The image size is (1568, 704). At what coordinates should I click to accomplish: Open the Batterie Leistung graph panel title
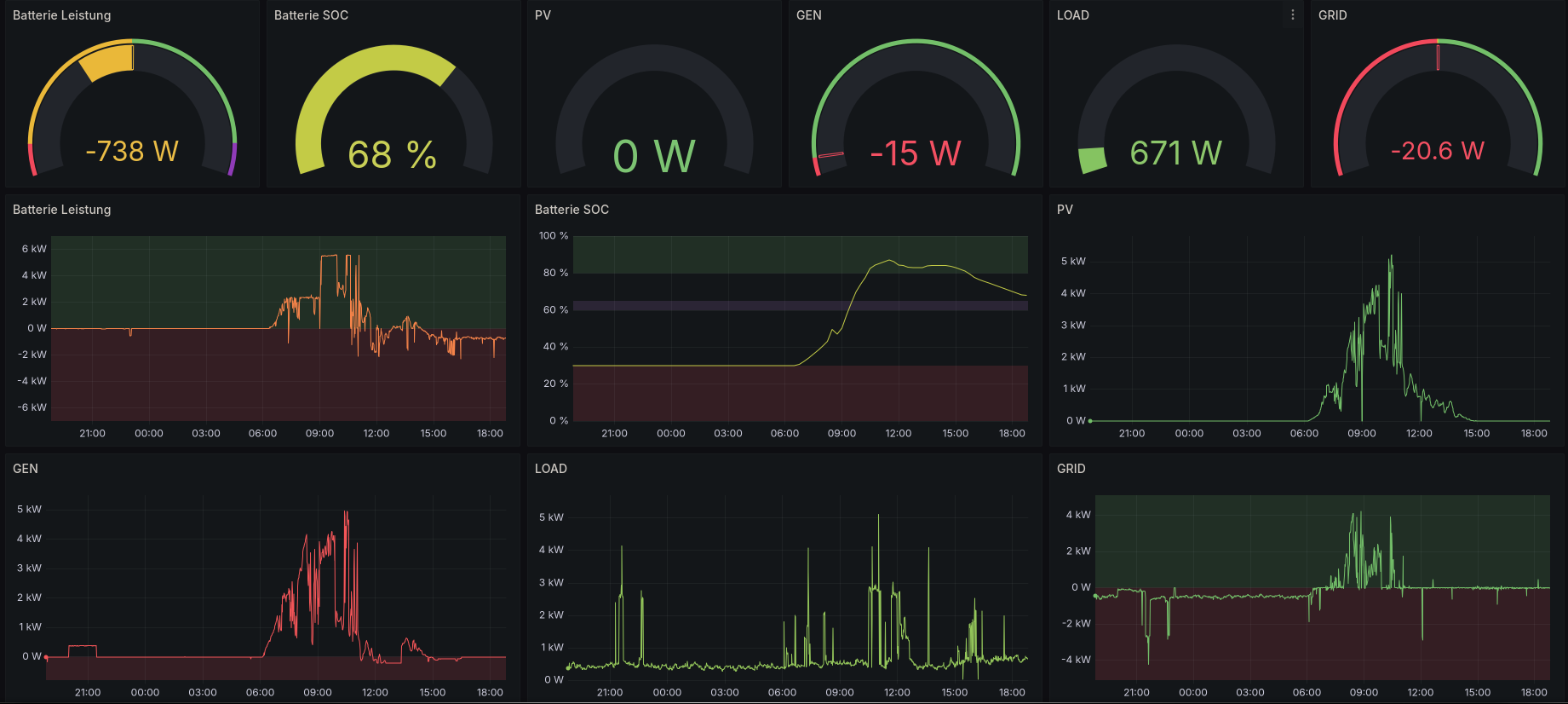(x=61, y=210)
